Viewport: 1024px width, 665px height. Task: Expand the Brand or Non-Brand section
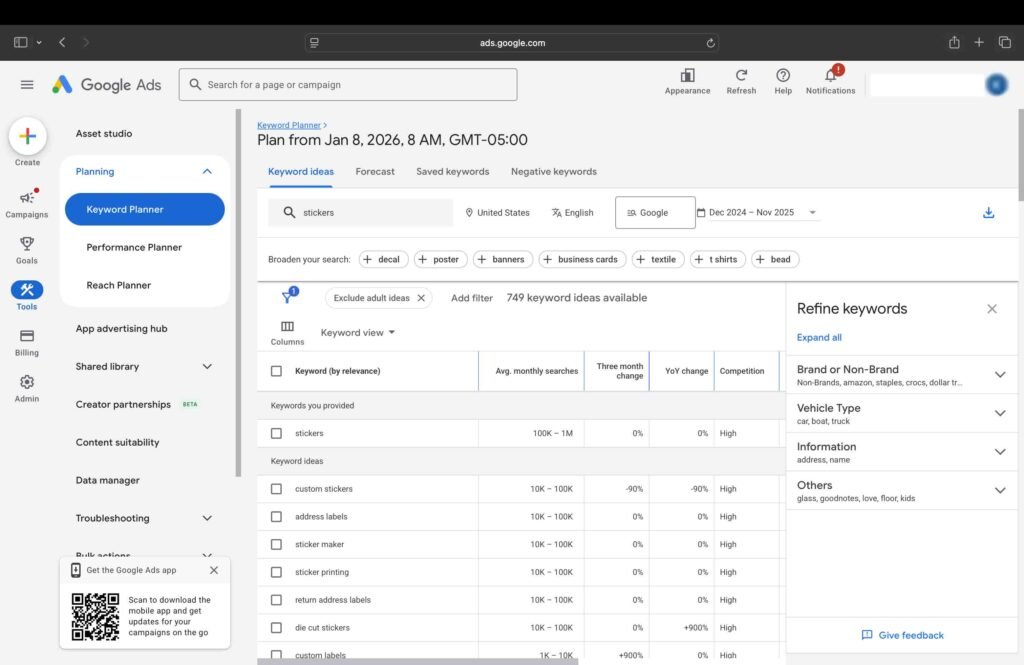(x=999, y=375)
